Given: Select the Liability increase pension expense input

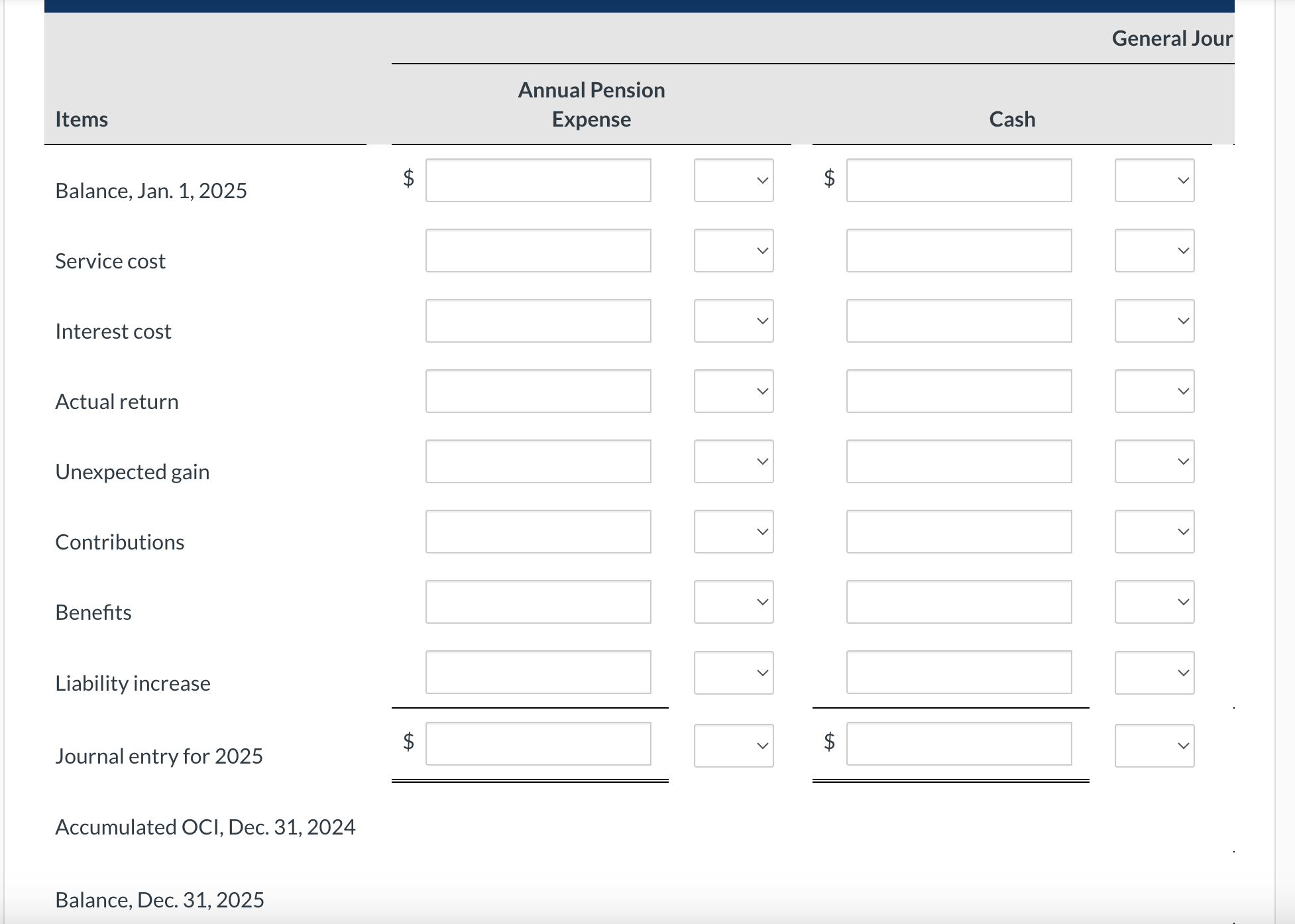Looking at the screenshot, I should pyautogui.click(x=537, y=671).
